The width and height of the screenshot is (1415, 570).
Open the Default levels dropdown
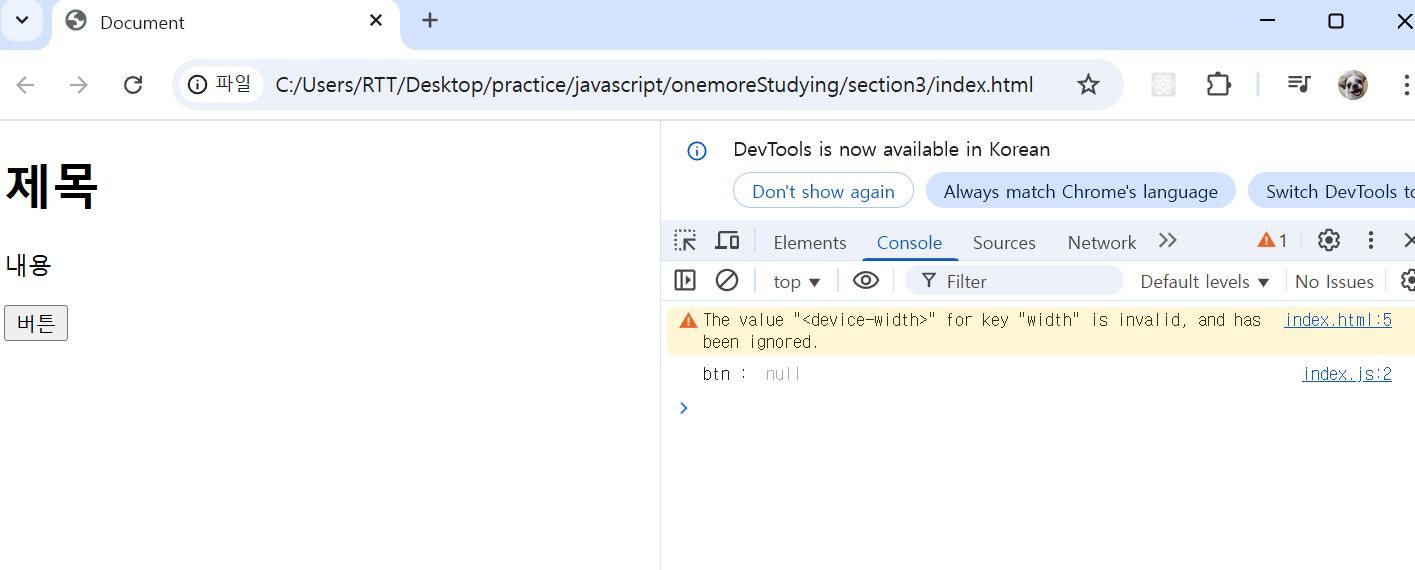coord(1205,282)
